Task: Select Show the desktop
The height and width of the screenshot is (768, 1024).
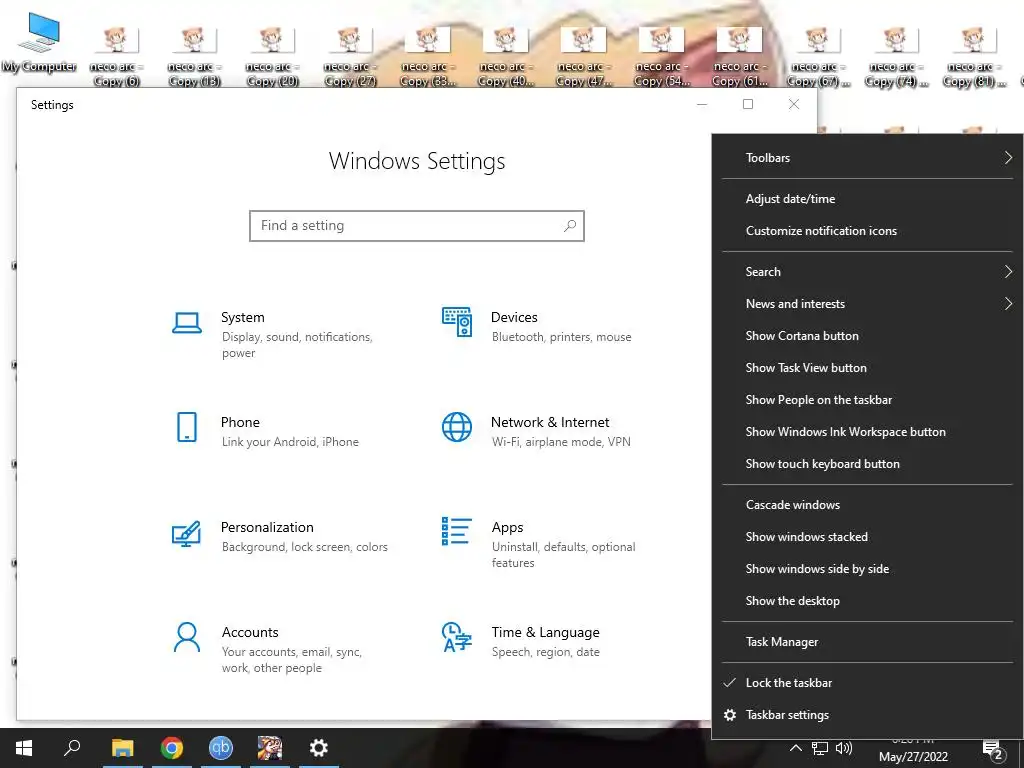Action: click(x=867, y=601)
